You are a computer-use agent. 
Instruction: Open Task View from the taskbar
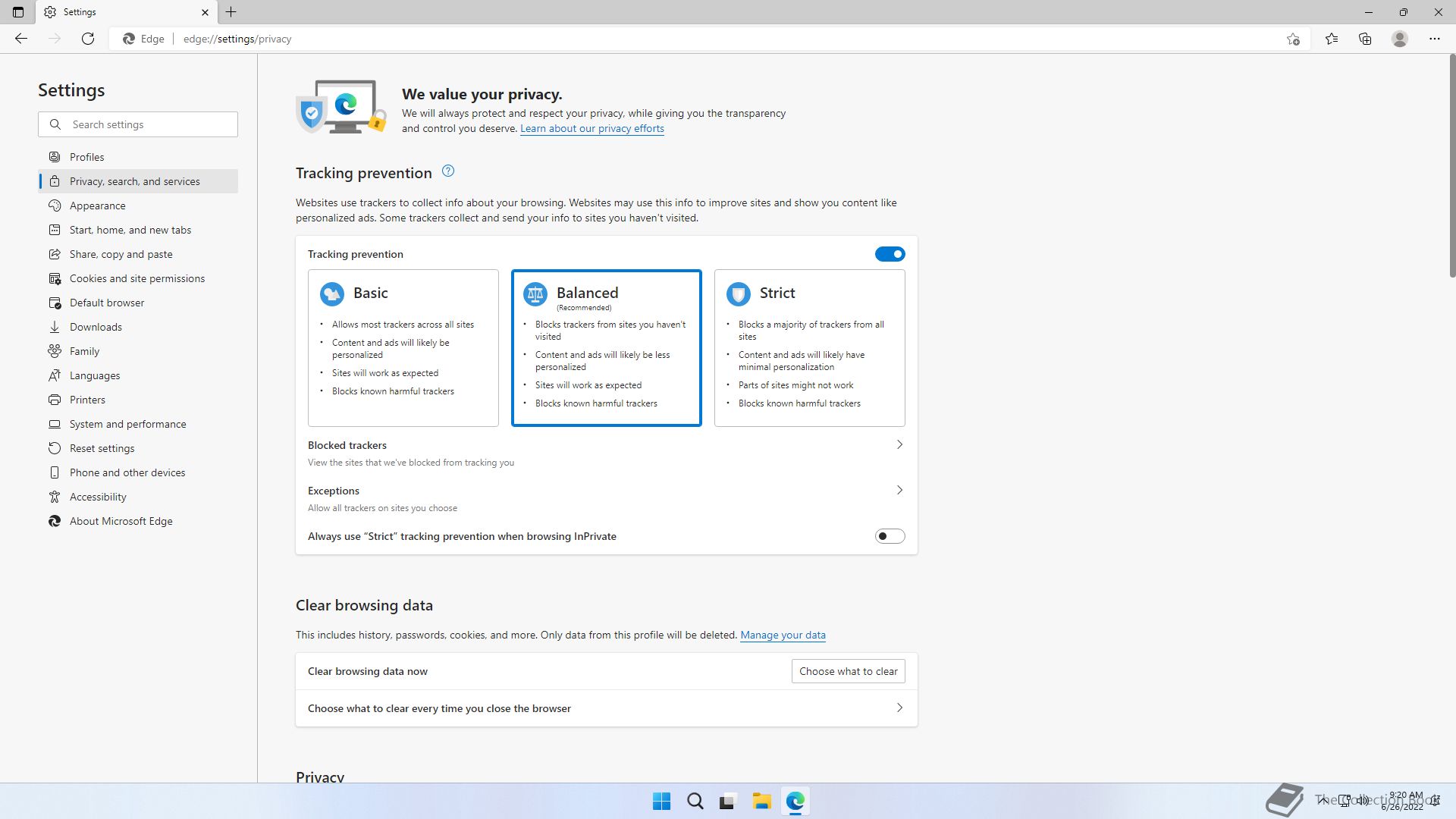click(x=728, y=802)
